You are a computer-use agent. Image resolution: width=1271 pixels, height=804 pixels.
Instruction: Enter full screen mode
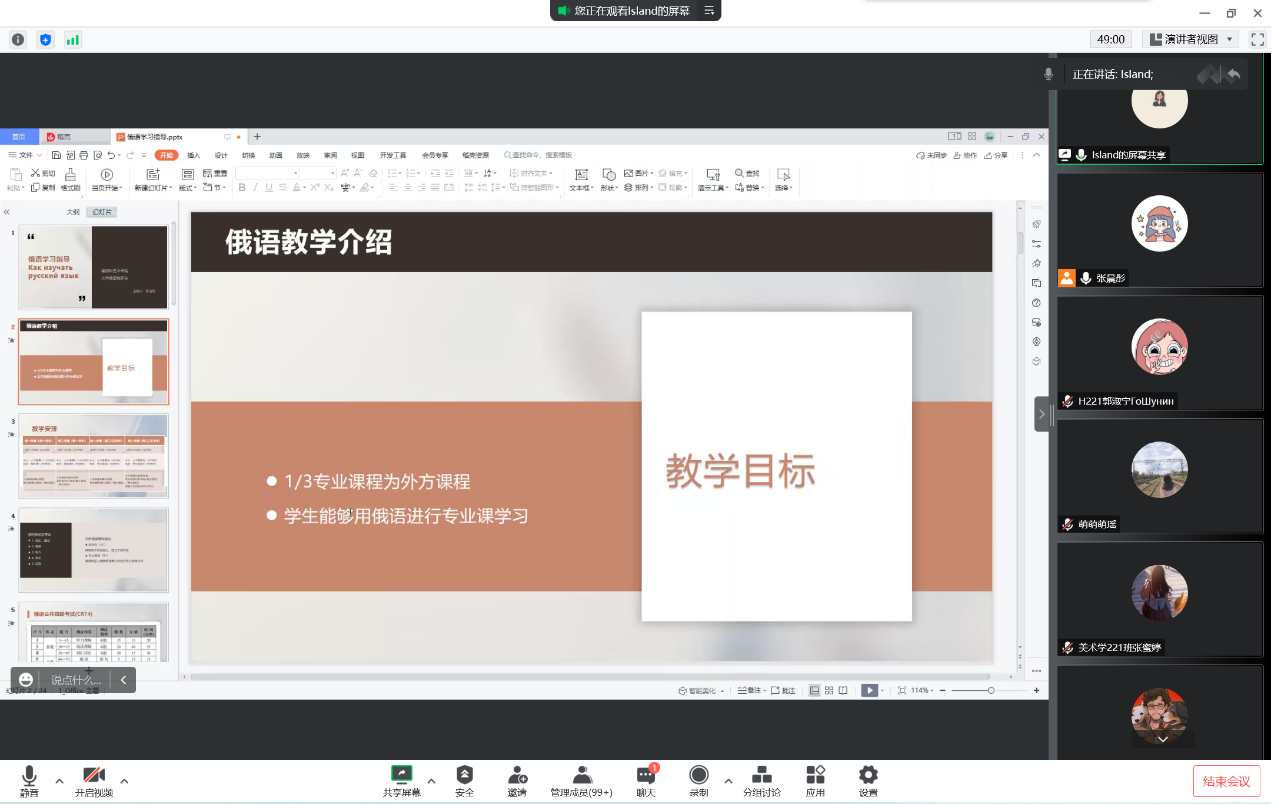point(1257,40)
